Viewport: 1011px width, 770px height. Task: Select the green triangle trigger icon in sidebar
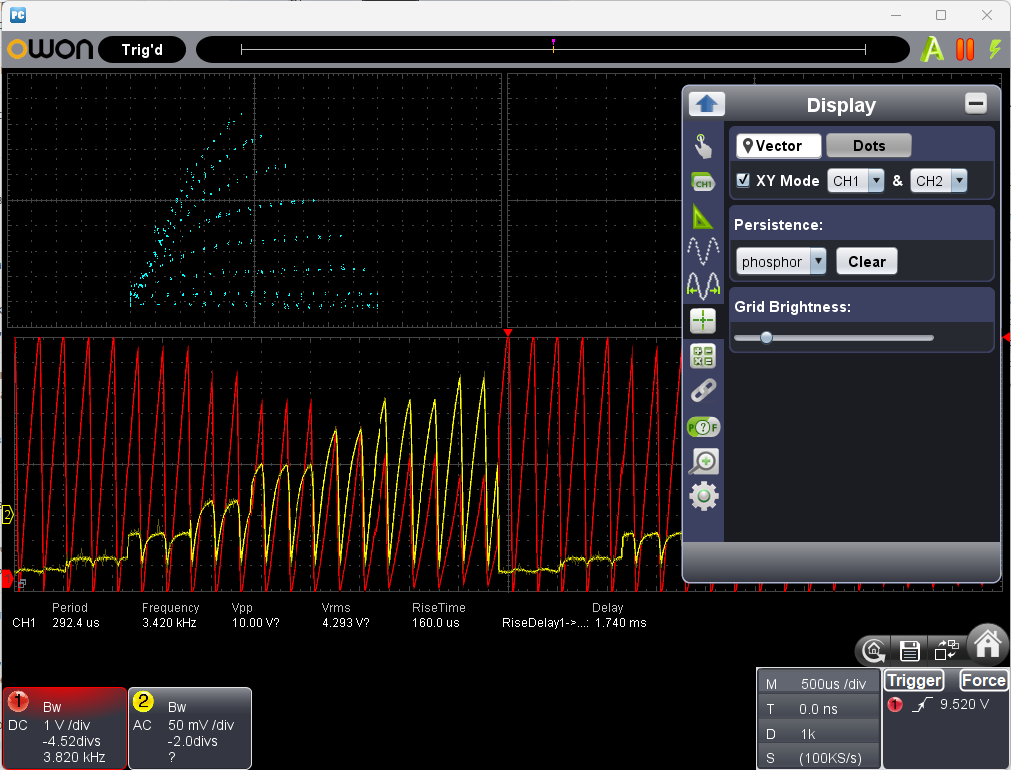pos(704,216)
